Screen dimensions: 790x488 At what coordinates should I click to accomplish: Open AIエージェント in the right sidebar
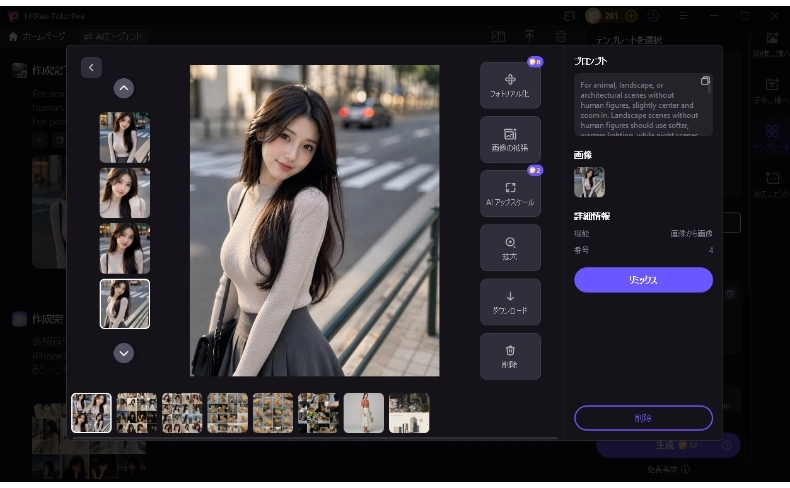click(x=771, y=185)
